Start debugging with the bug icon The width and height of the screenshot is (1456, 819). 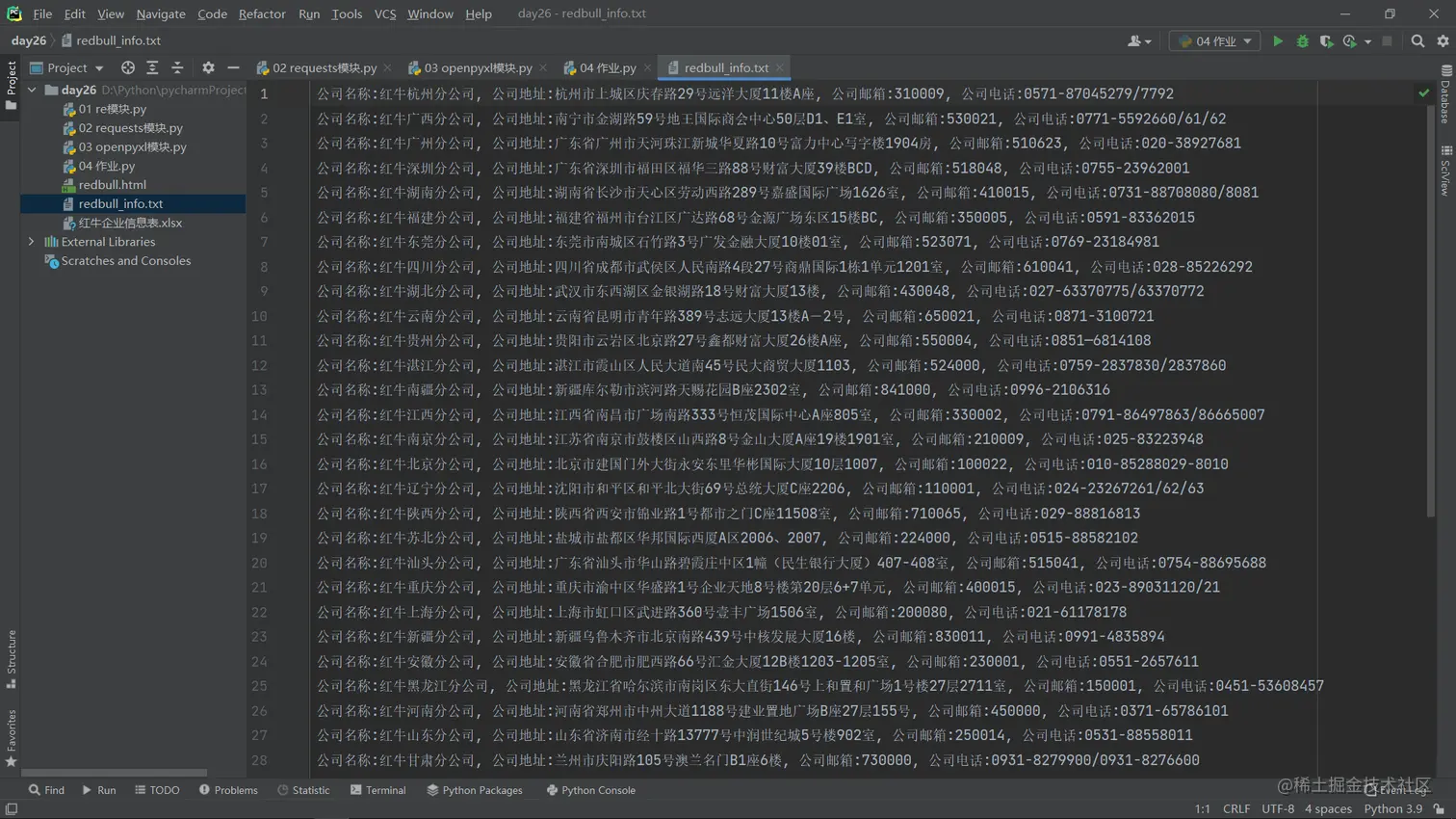pos(1303,41)
